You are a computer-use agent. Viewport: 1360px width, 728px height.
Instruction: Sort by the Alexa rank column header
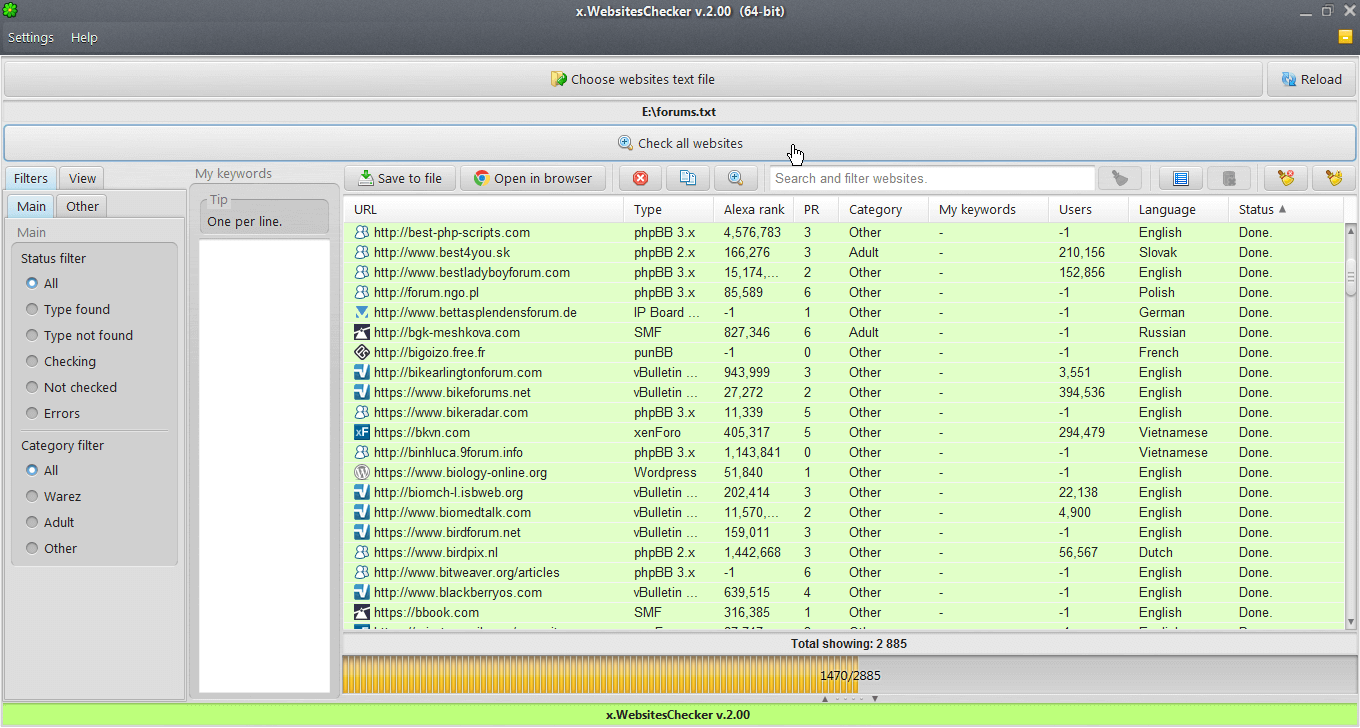point(754,209)
